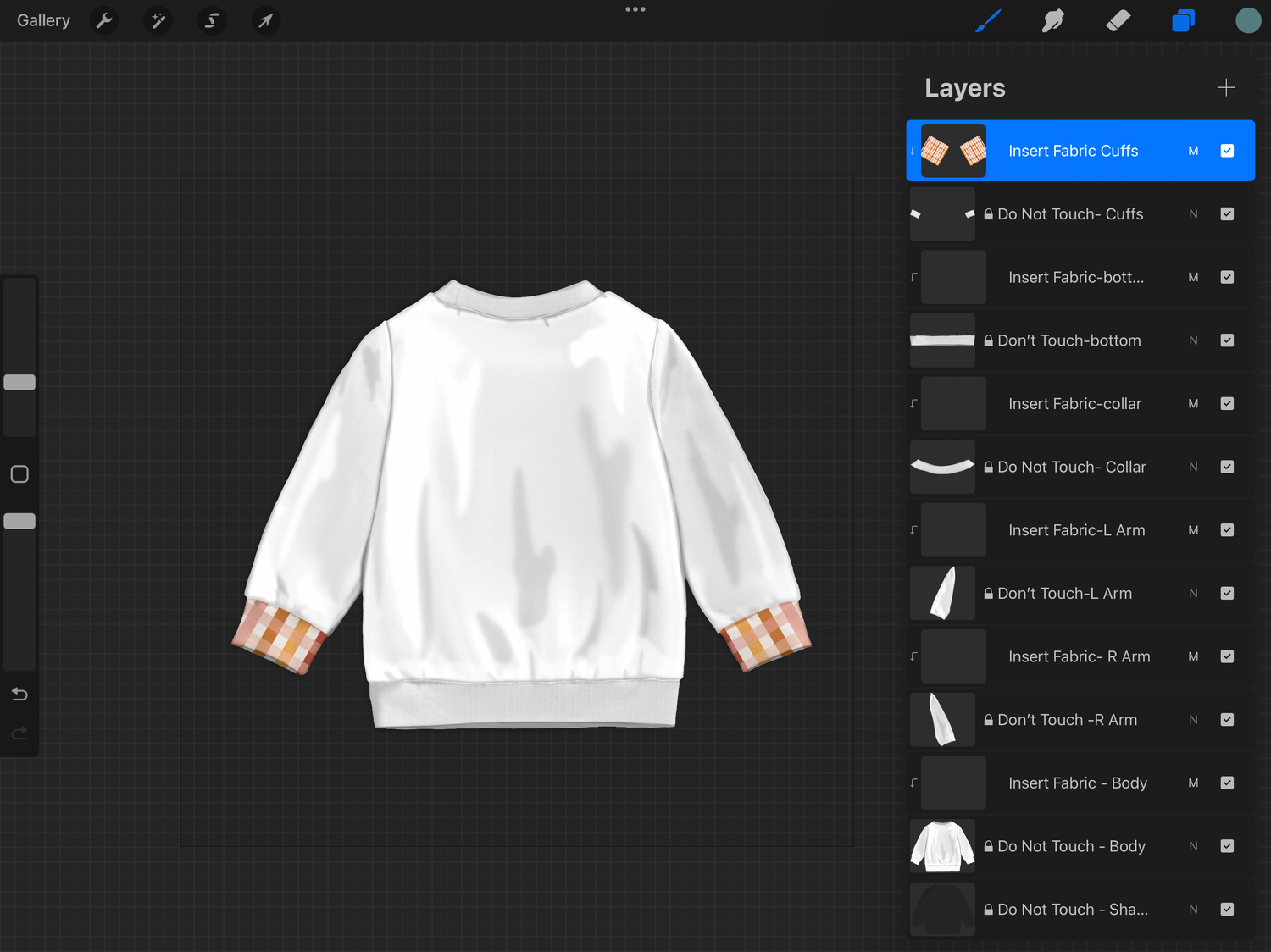
Task: Hide the Insert Fabric Cuffs layer
Action: click(x=1227, y=151)
